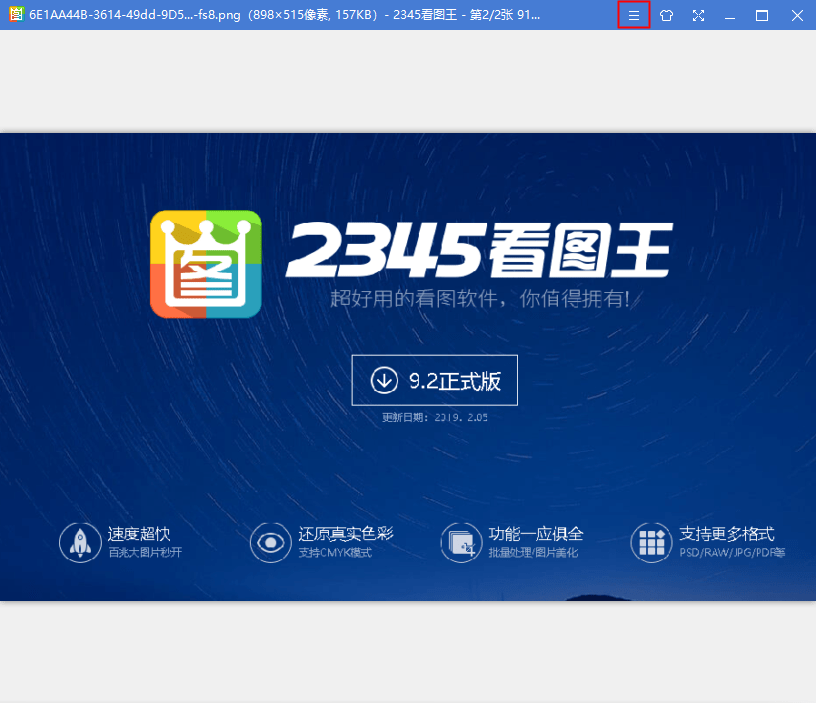Viewport: 816px width, 703px height.
Task: Click the 功能一应俱全 label
Action: pyautogui.click(x=536, y=534)
